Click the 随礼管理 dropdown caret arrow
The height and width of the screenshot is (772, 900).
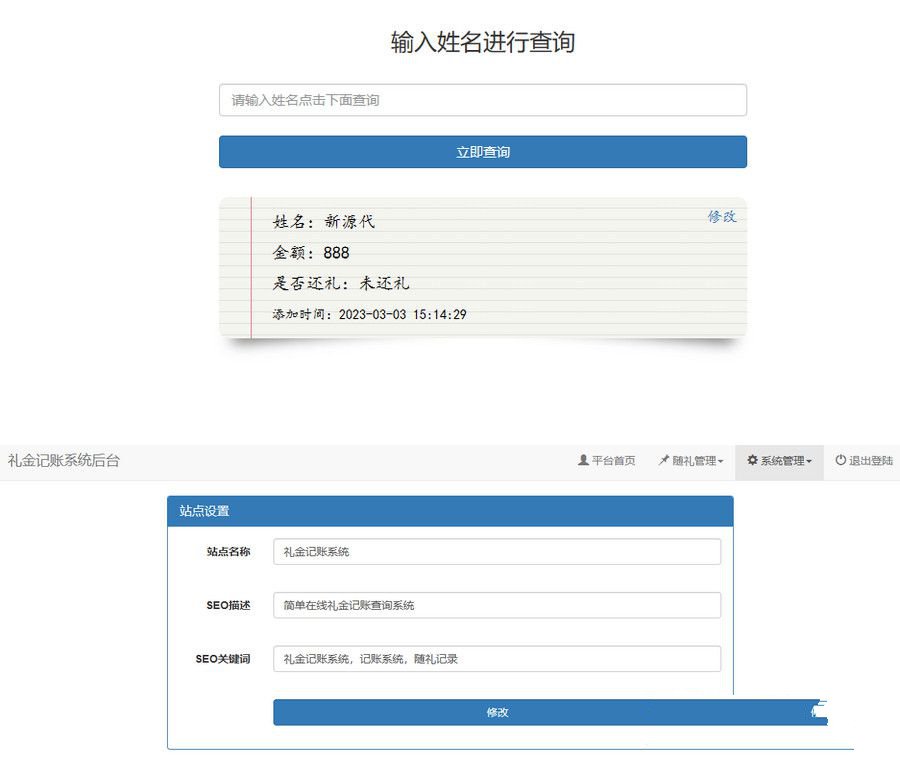tap(720, 461)
